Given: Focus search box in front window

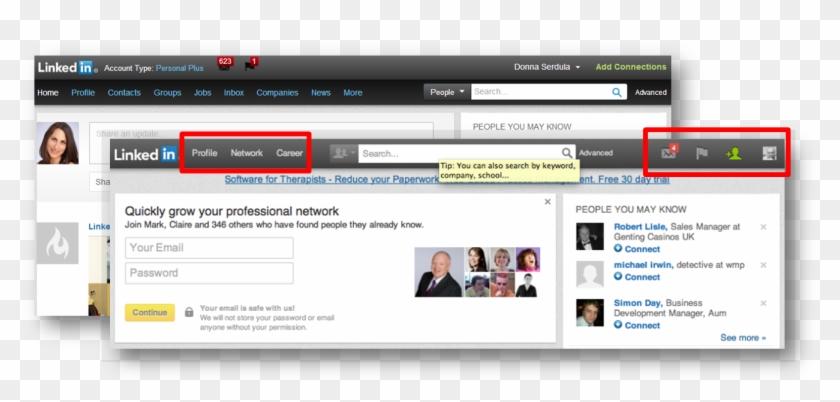Looking at the screenshot, I should [x=461, y=153].
